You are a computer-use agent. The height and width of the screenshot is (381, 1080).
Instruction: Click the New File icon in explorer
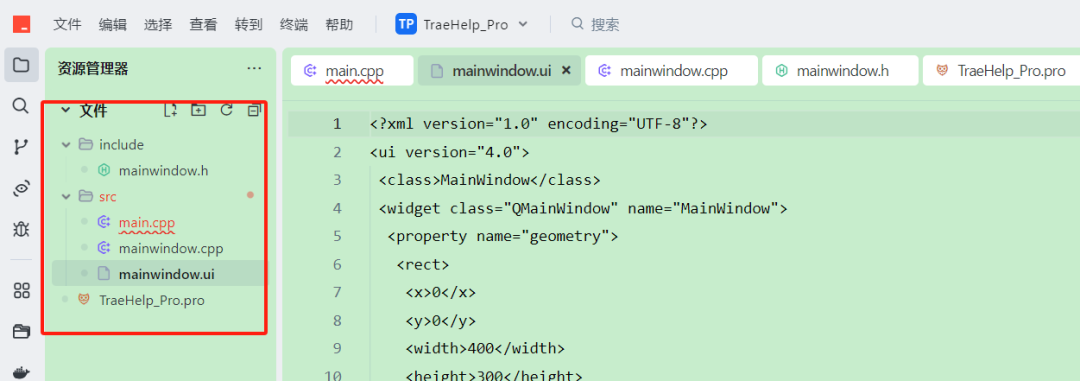171,110
